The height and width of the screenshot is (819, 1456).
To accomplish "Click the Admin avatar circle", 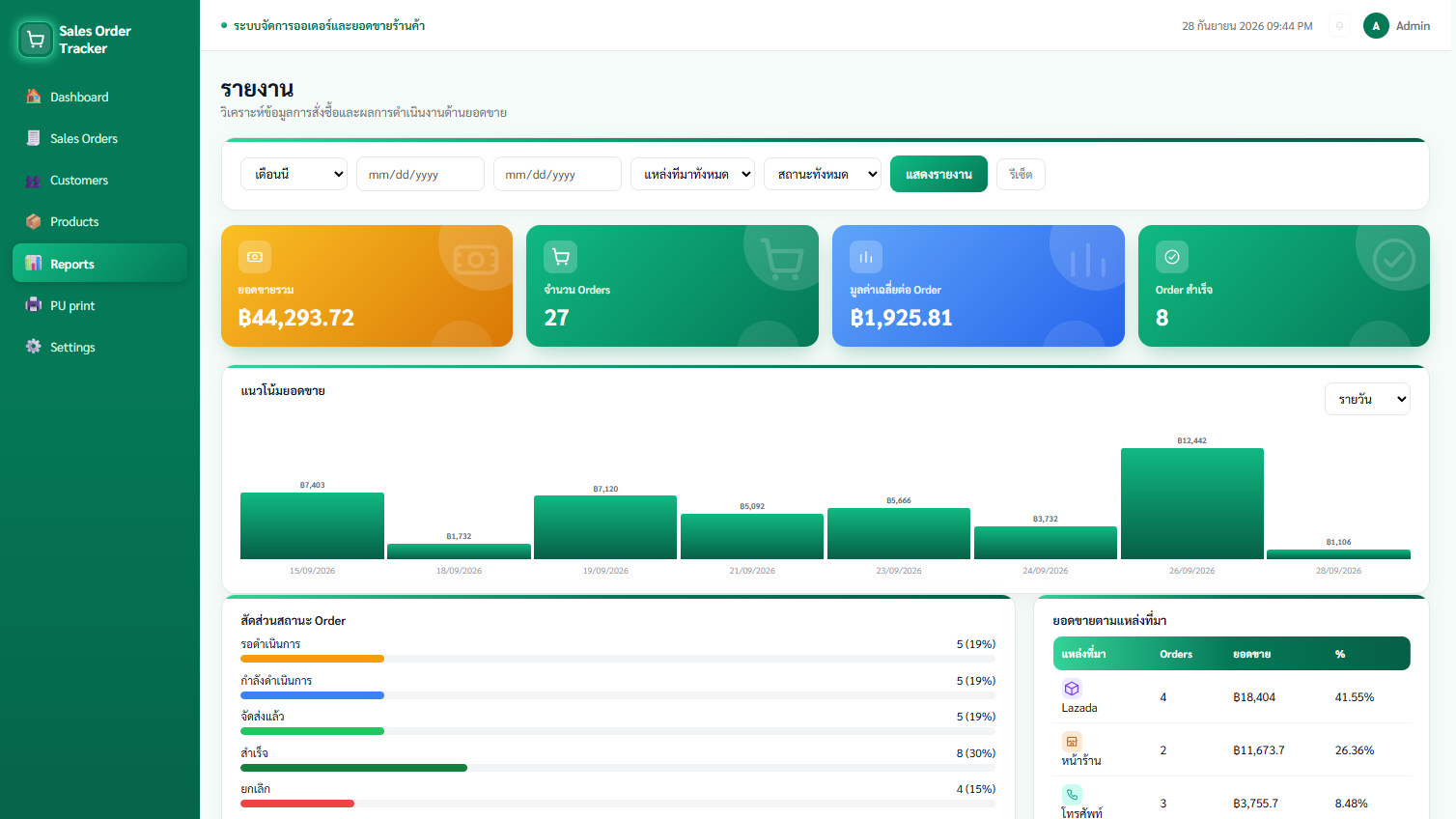I will [1376, 26].
